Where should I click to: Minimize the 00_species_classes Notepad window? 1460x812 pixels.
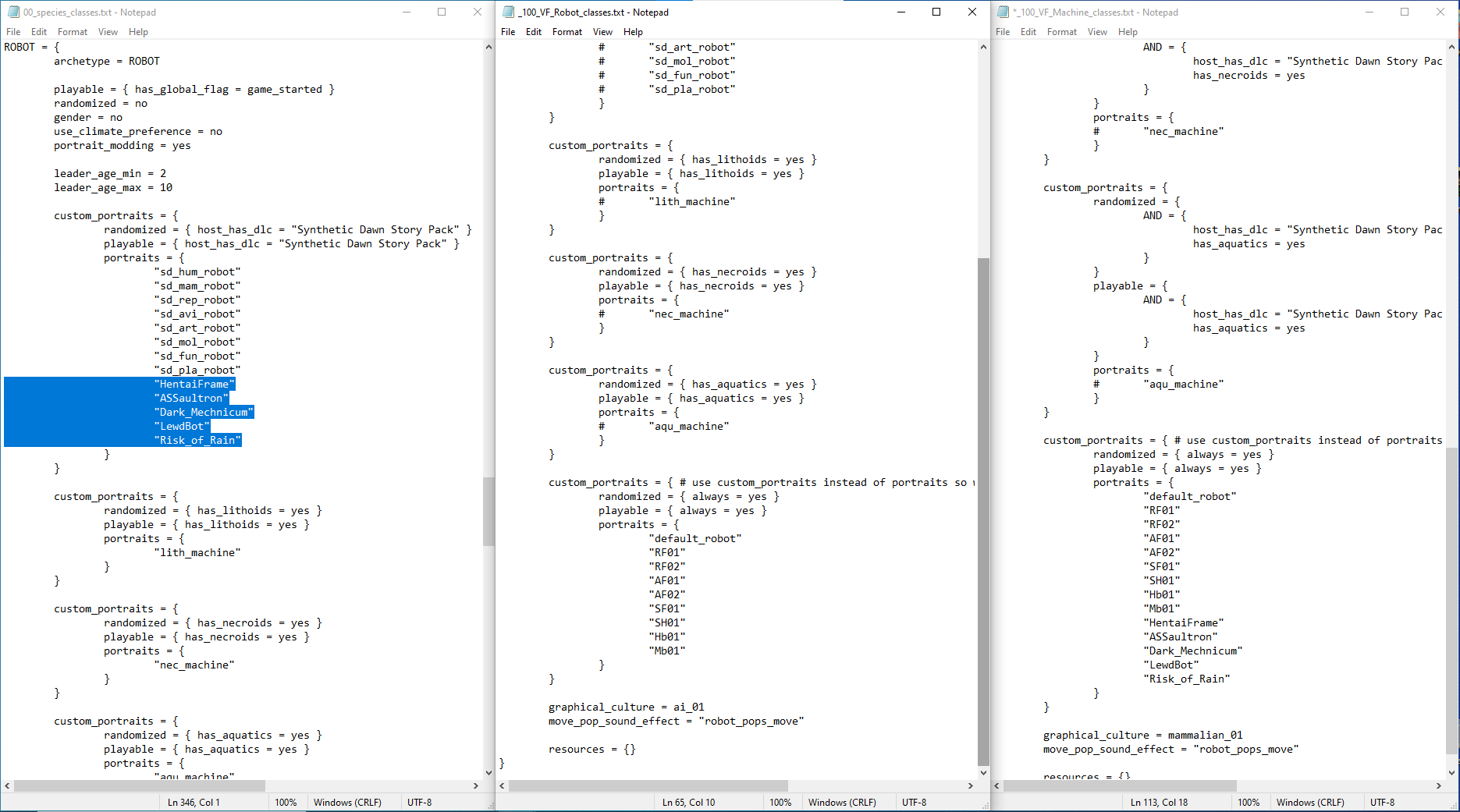(406, 12)
